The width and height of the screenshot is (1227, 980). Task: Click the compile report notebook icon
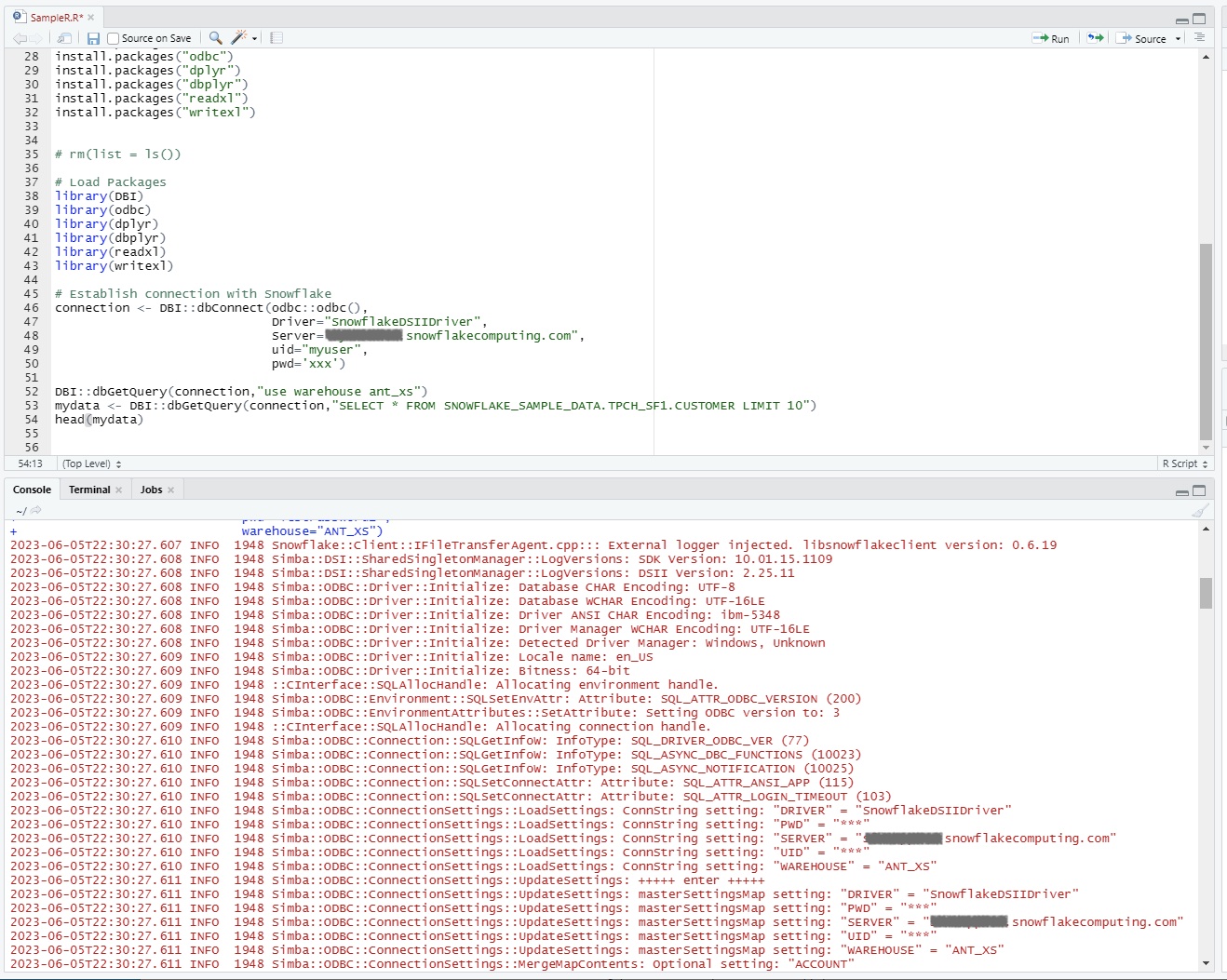point(276,38)
